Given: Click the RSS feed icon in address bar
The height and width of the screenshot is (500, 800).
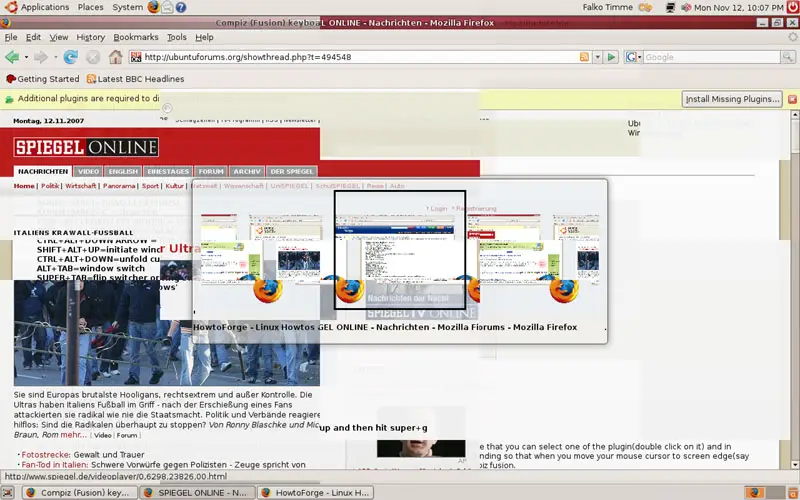Looking at the screenshot, I should coord(584,57).
